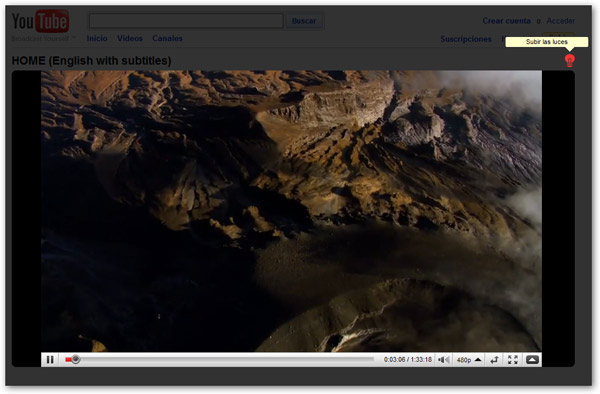Open the Canales tab
Viewport: 600px width, 394px height.
pos(167,38)
